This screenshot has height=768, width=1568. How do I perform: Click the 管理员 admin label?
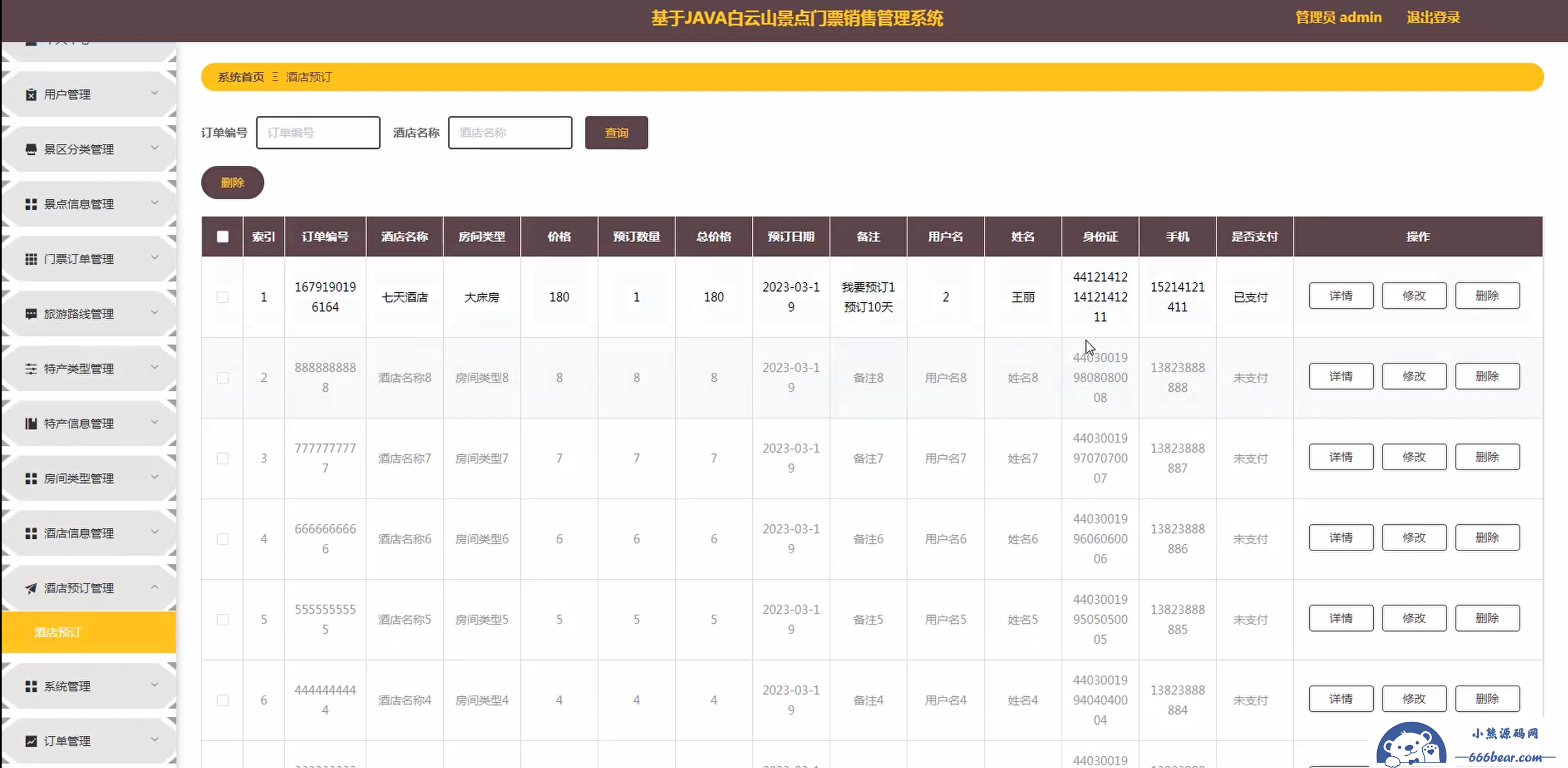coord(1339,18)
